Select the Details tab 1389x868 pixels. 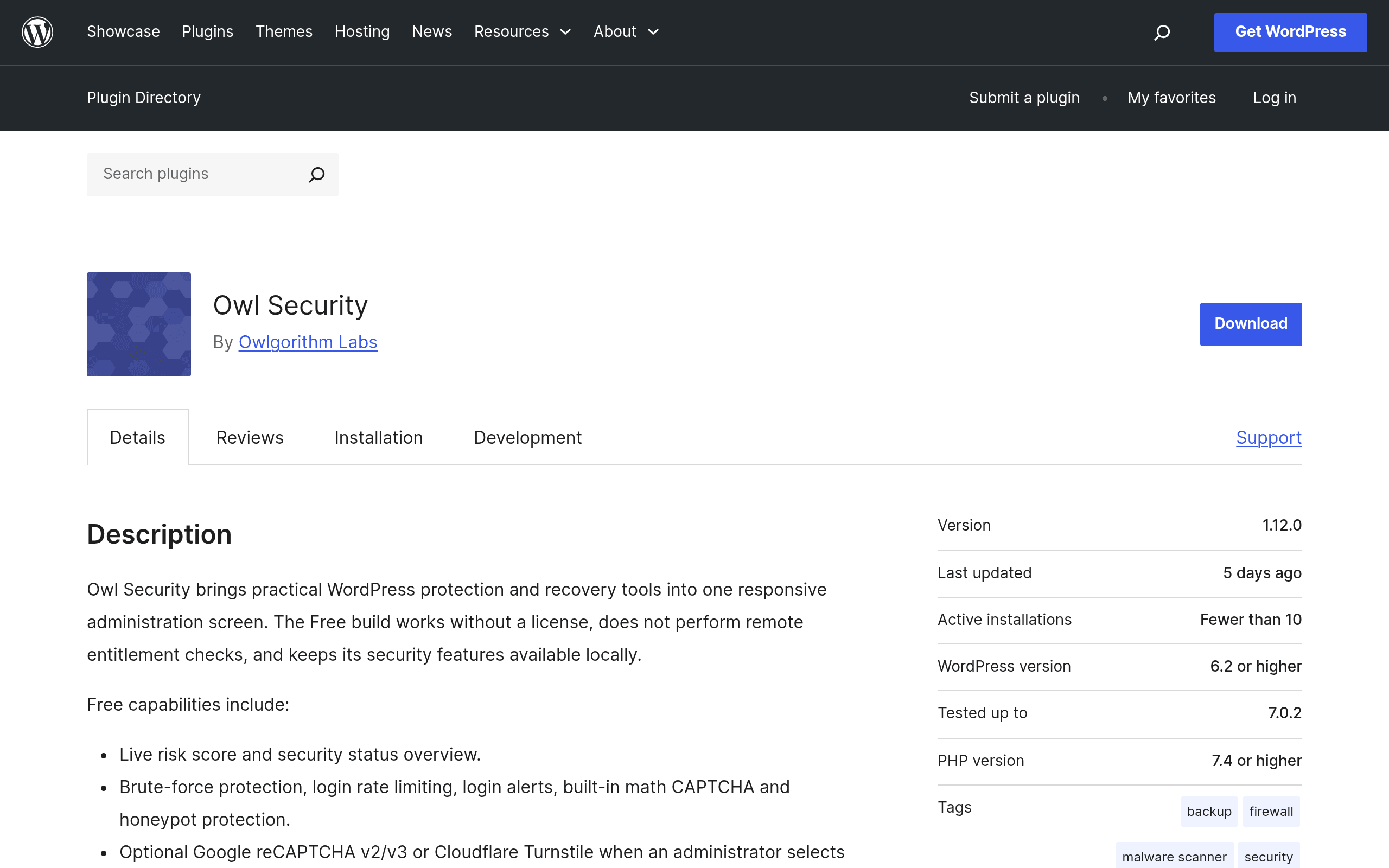point(137,437)
